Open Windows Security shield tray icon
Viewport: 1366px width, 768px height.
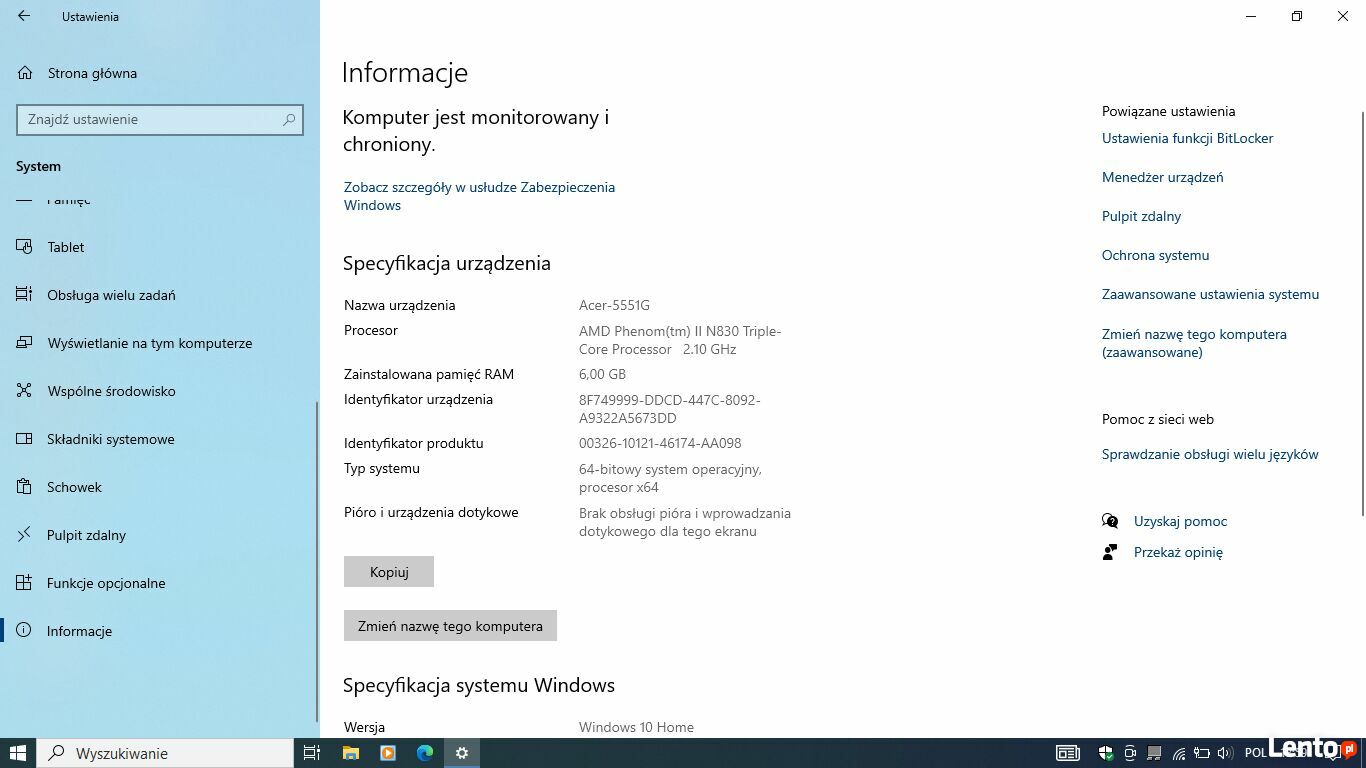point(1106,753)
